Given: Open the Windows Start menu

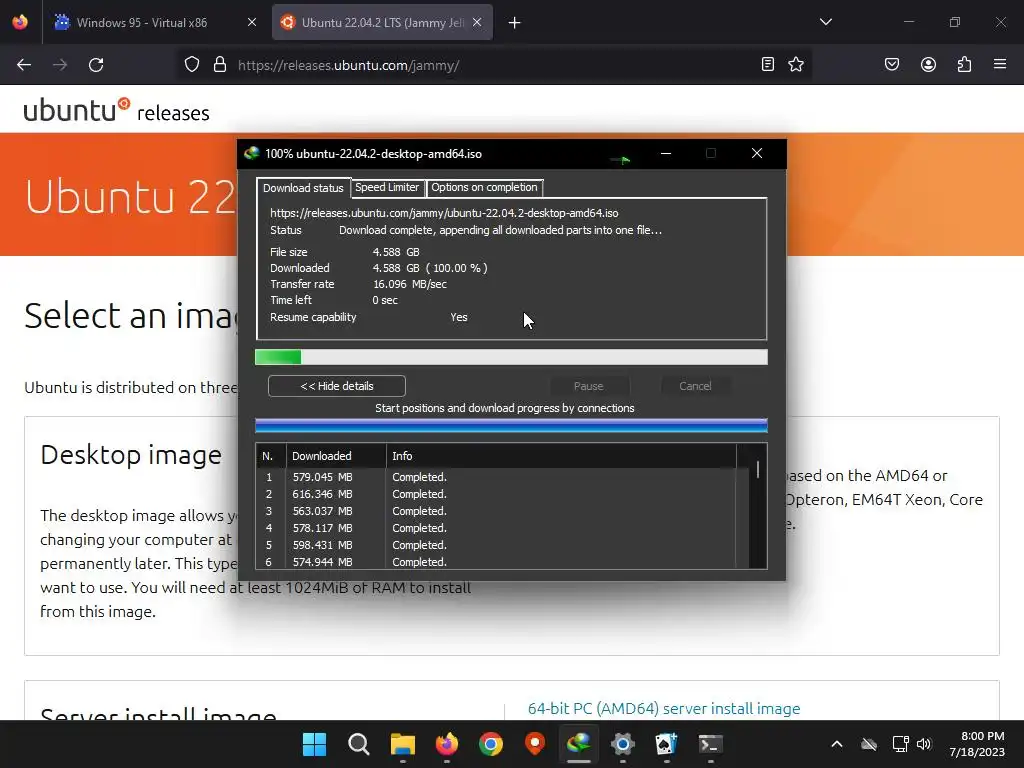Looking at the screenshot, I should click(314, 744).
